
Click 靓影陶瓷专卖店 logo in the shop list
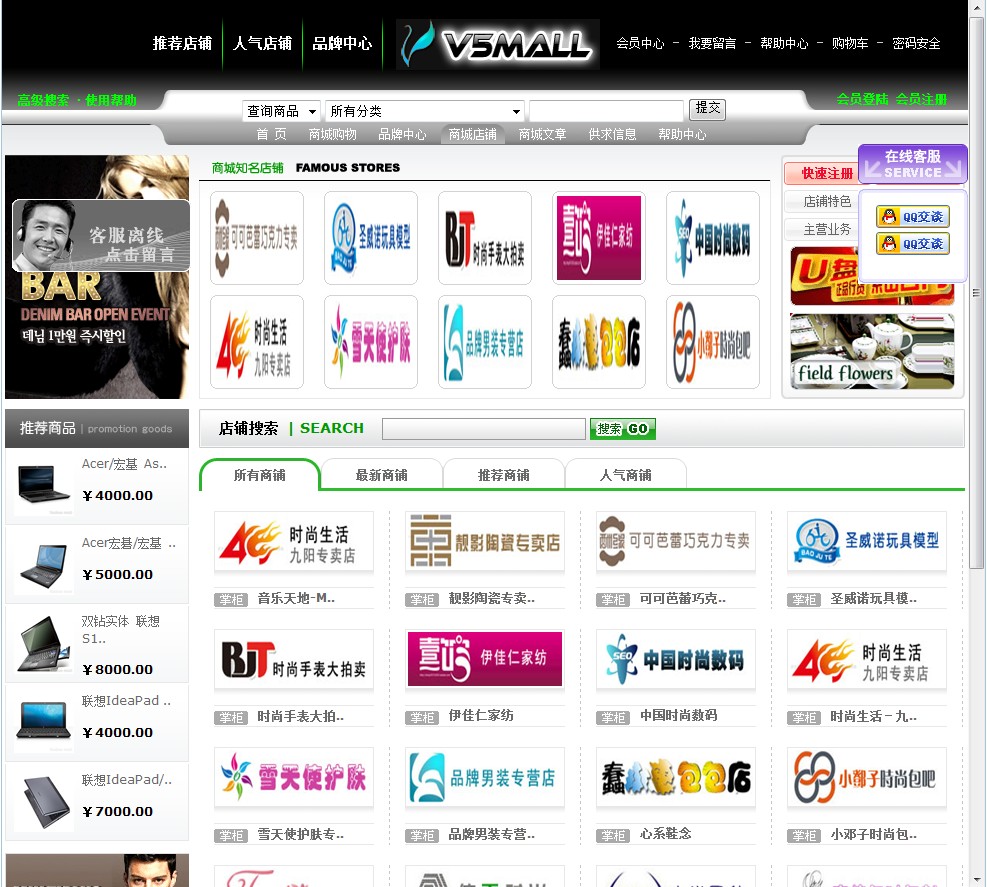(485, 541)
